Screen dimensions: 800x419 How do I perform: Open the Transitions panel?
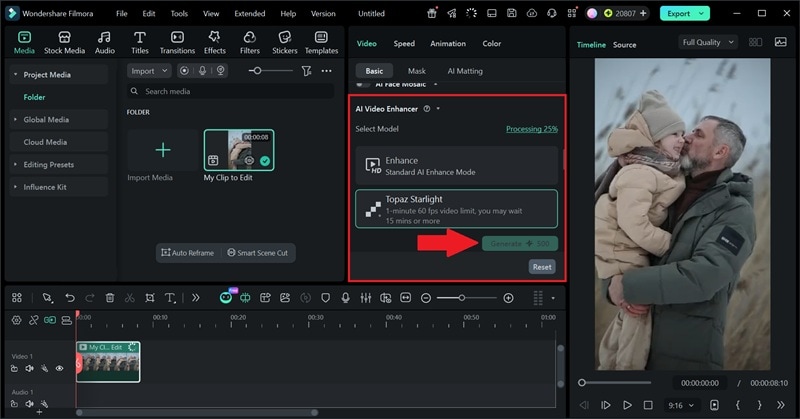177,42
